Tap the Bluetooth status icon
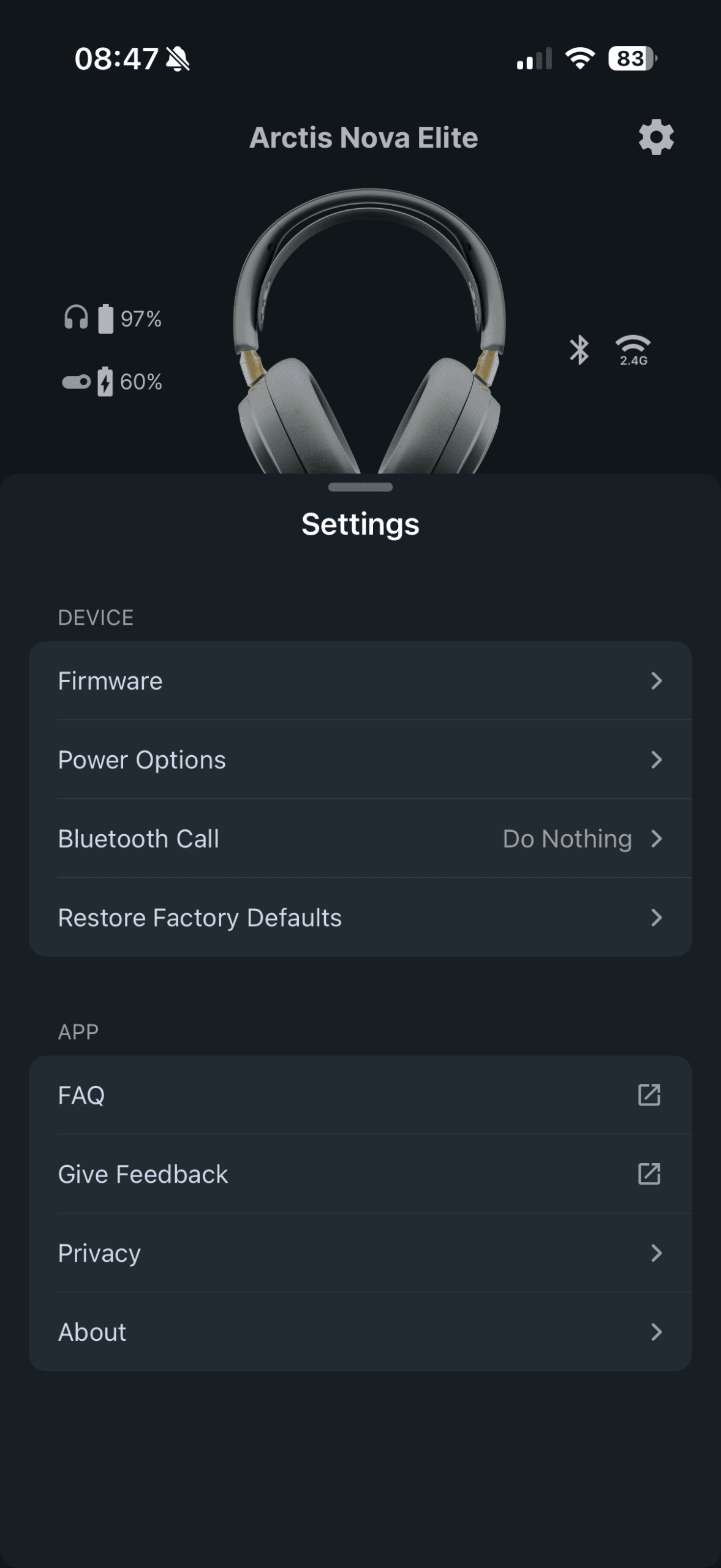Image resolution: width=721 pixels, height=1568 pixels. click(x=579, y=350)
